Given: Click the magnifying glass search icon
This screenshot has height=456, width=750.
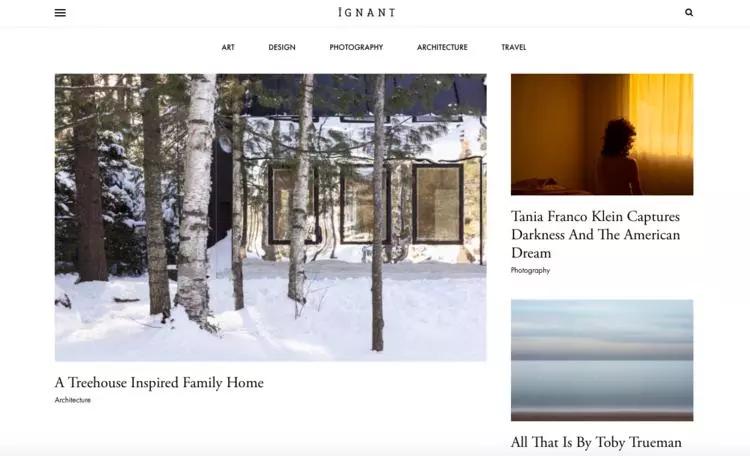Looking at the screenshot, I should click(689, 12).
